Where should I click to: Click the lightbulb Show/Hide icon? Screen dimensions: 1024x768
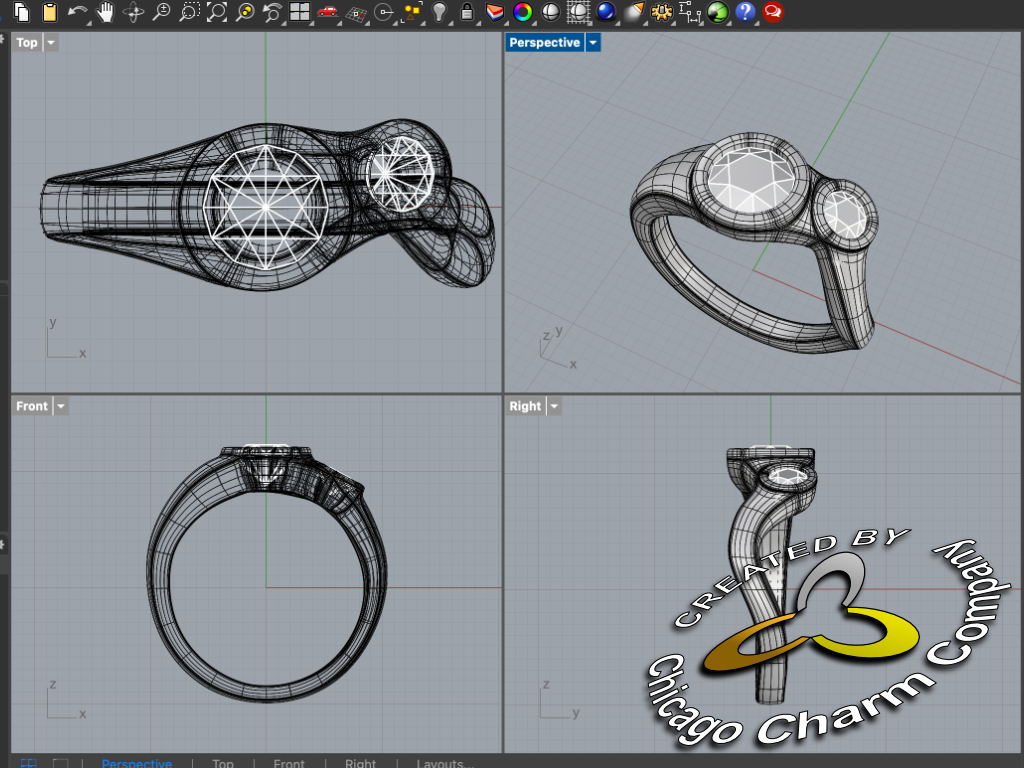(x=439, y=12)
